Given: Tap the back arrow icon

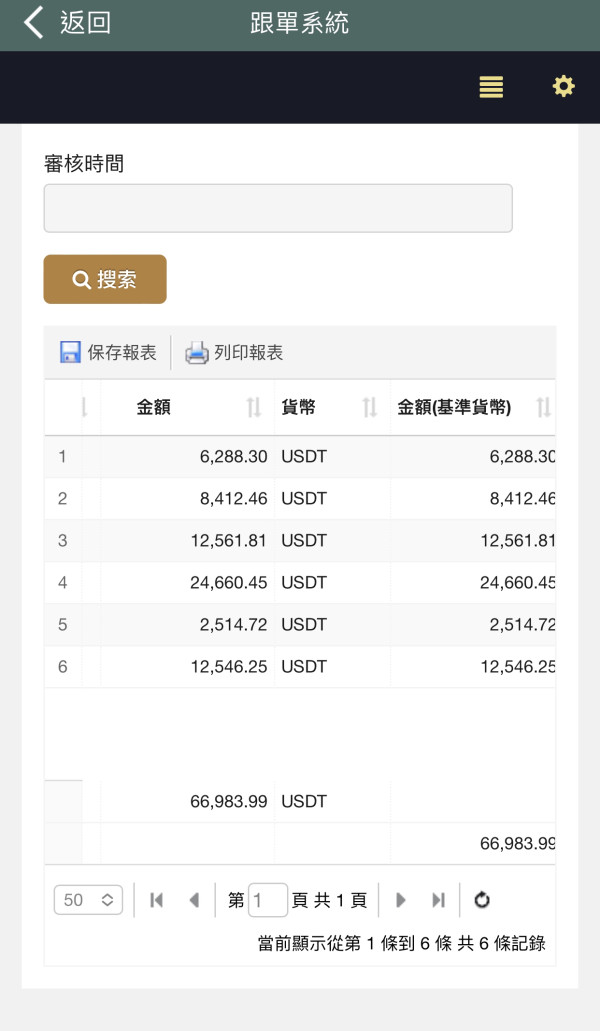Looking at the screenshot, I should coord(34,23).
